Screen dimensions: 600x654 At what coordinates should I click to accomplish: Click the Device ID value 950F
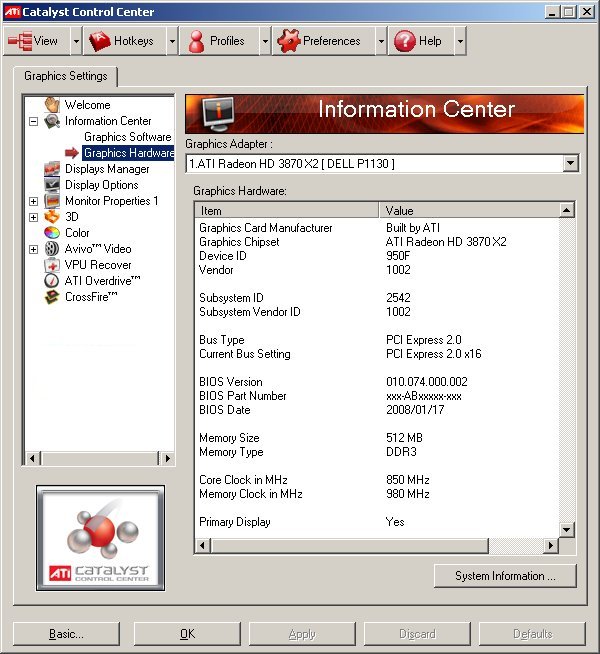[x=398, y=256]
